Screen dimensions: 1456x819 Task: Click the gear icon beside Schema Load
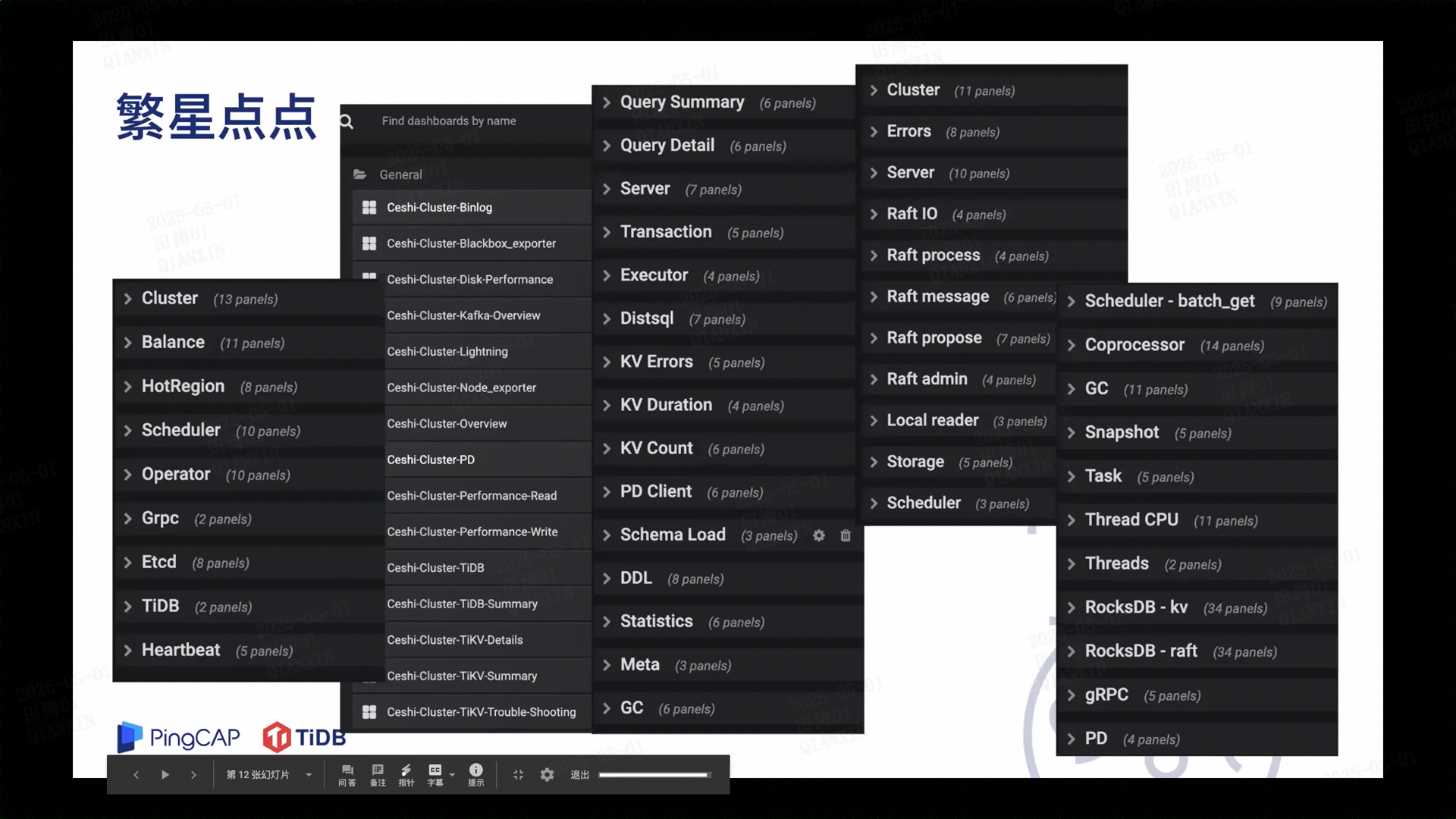pyautogui.click(x=819, y=535)
